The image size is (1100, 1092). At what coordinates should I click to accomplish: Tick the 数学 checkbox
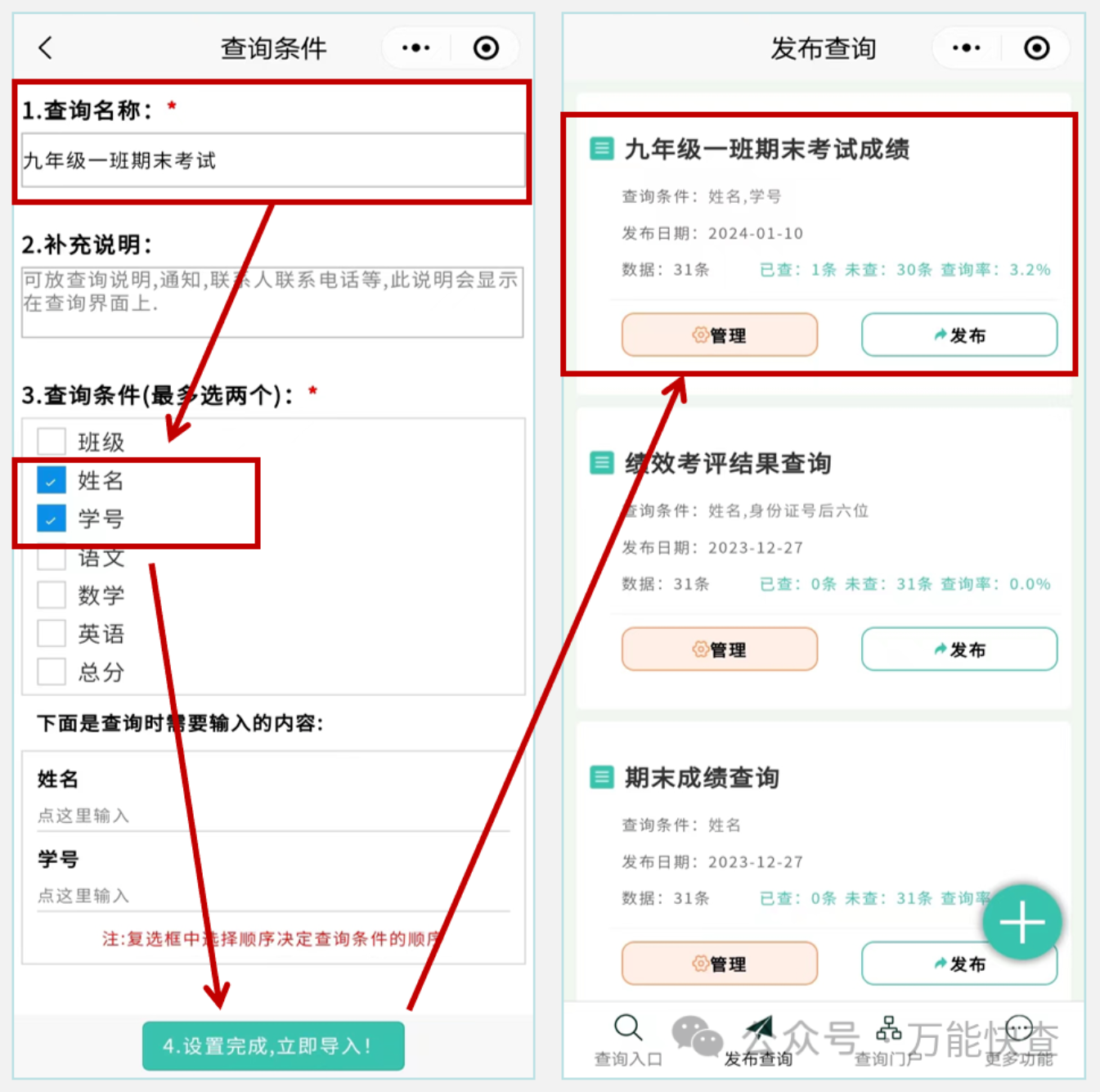pos(52,595)
